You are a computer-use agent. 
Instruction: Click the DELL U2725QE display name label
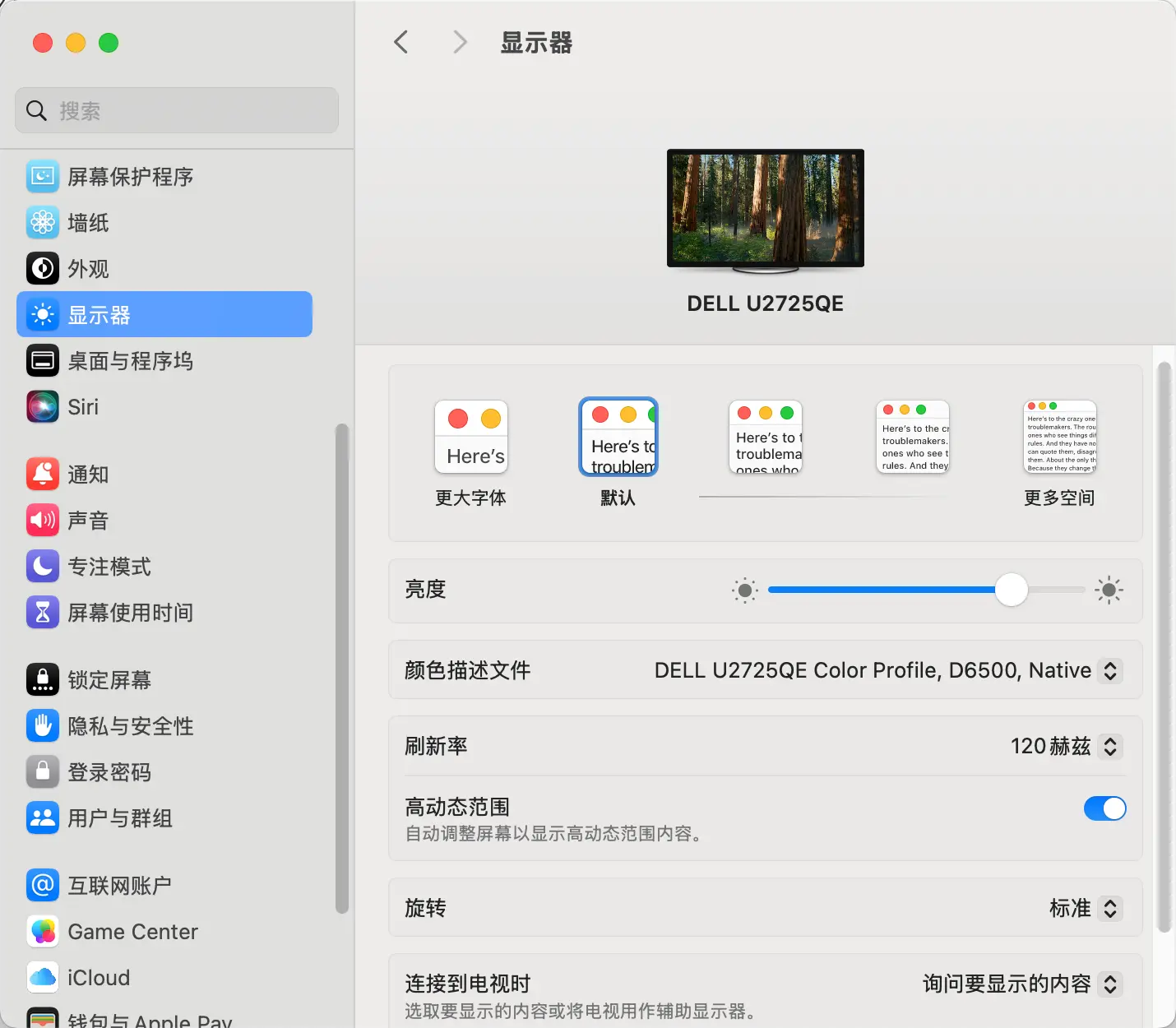click(x=766, y=303)
